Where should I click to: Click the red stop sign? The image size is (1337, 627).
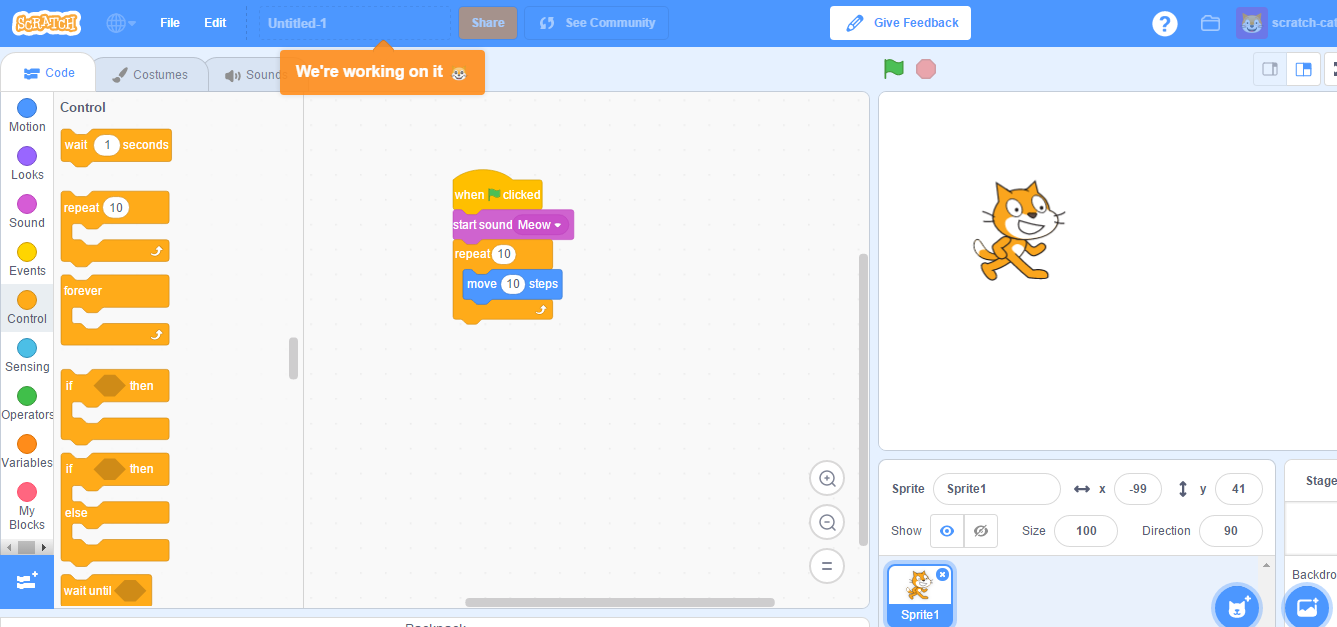925,68
